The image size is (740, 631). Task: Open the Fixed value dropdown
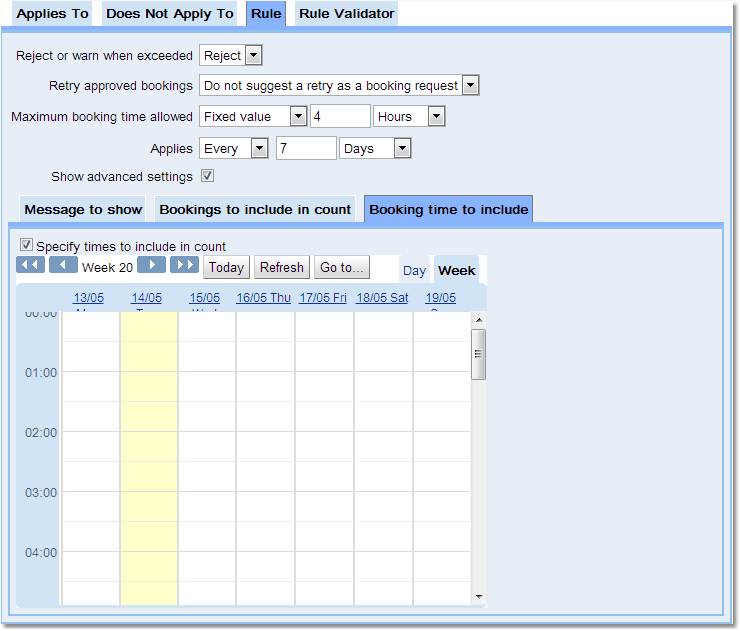(x=298, y=117)
